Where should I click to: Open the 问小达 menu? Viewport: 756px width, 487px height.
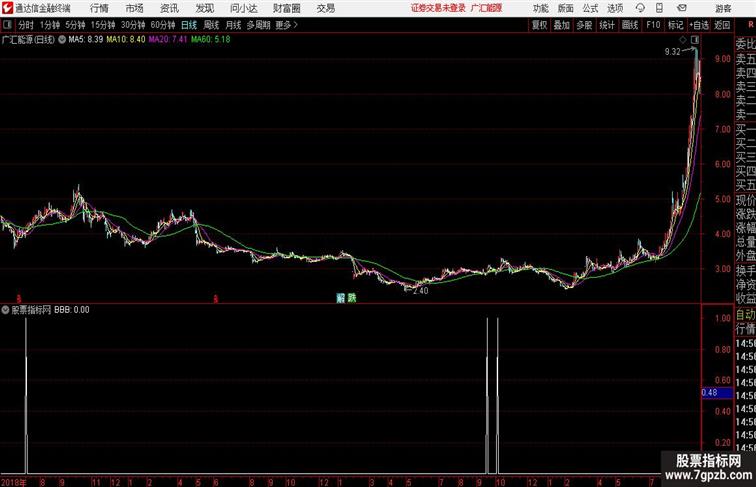(243, 8)
